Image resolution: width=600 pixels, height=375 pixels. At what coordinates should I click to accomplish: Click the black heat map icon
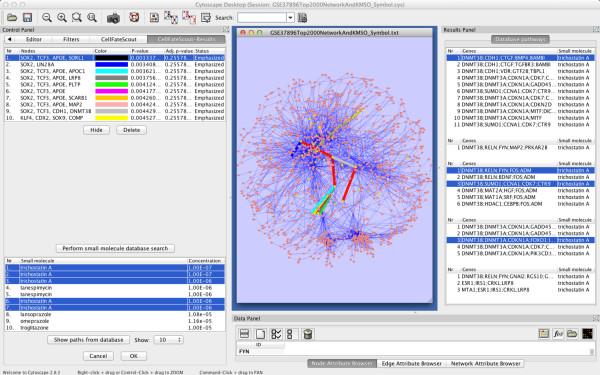[x=587, y=334]
